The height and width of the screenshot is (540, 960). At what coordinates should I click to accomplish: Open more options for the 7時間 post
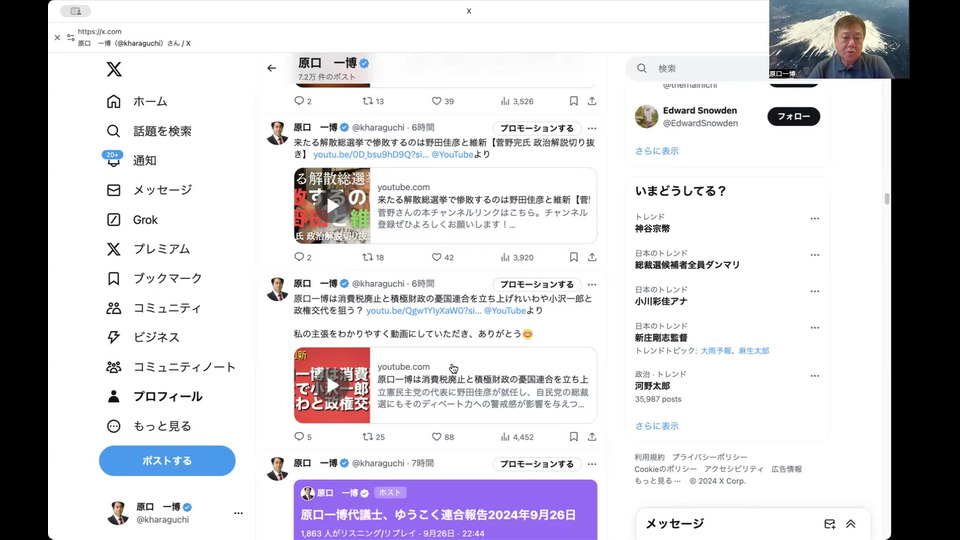click(592, 464)
